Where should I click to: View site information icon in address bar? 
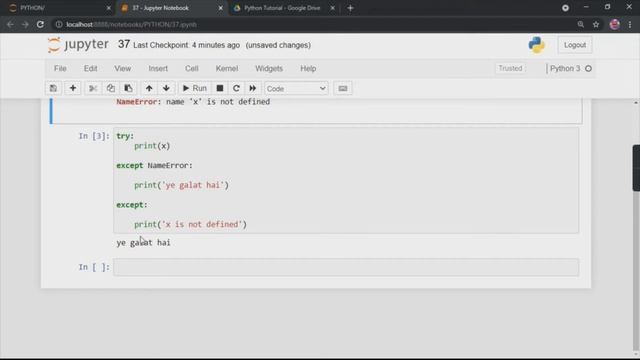click(59, 24)
